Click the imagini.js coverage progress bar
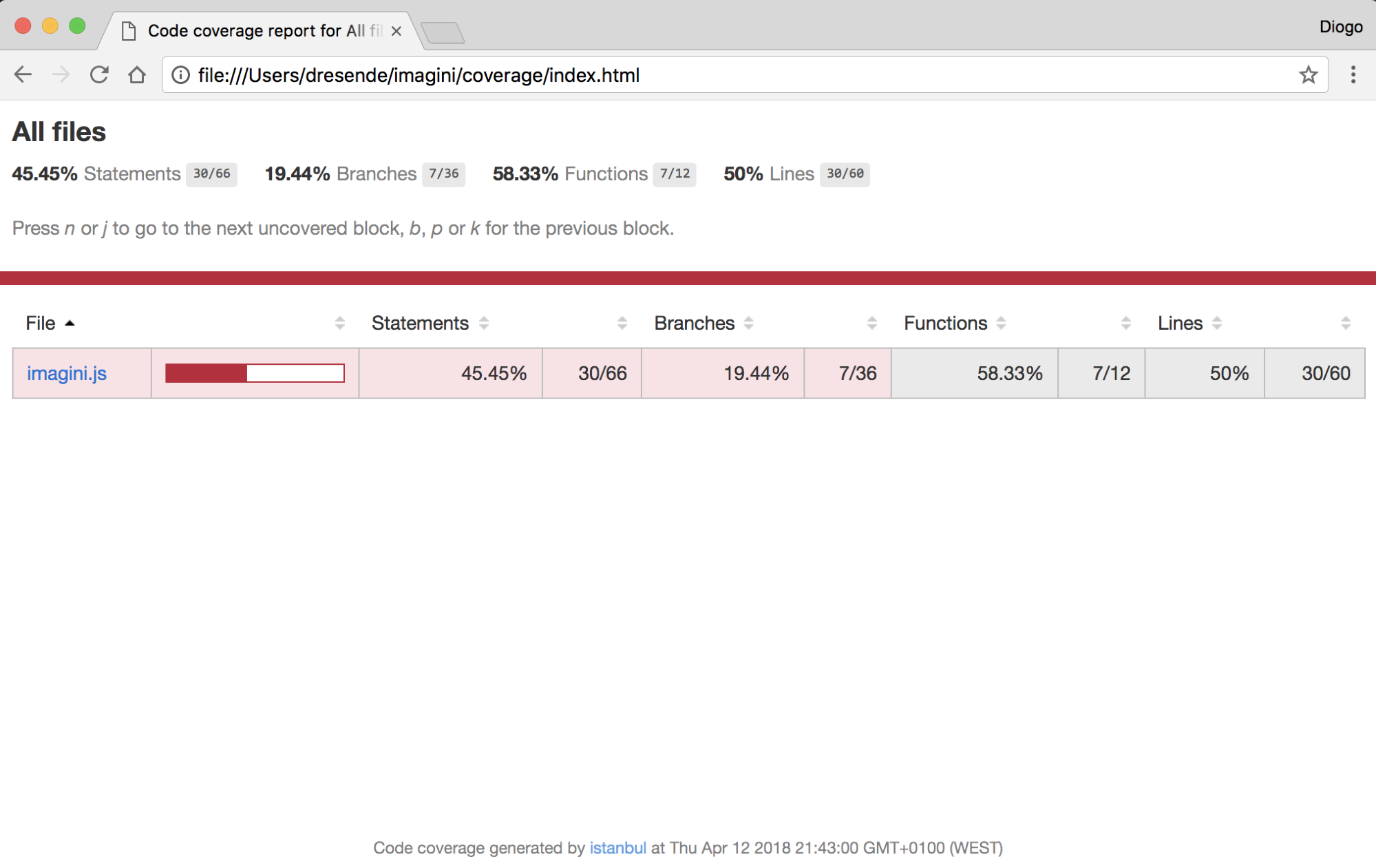 click(x=255, y=373)
